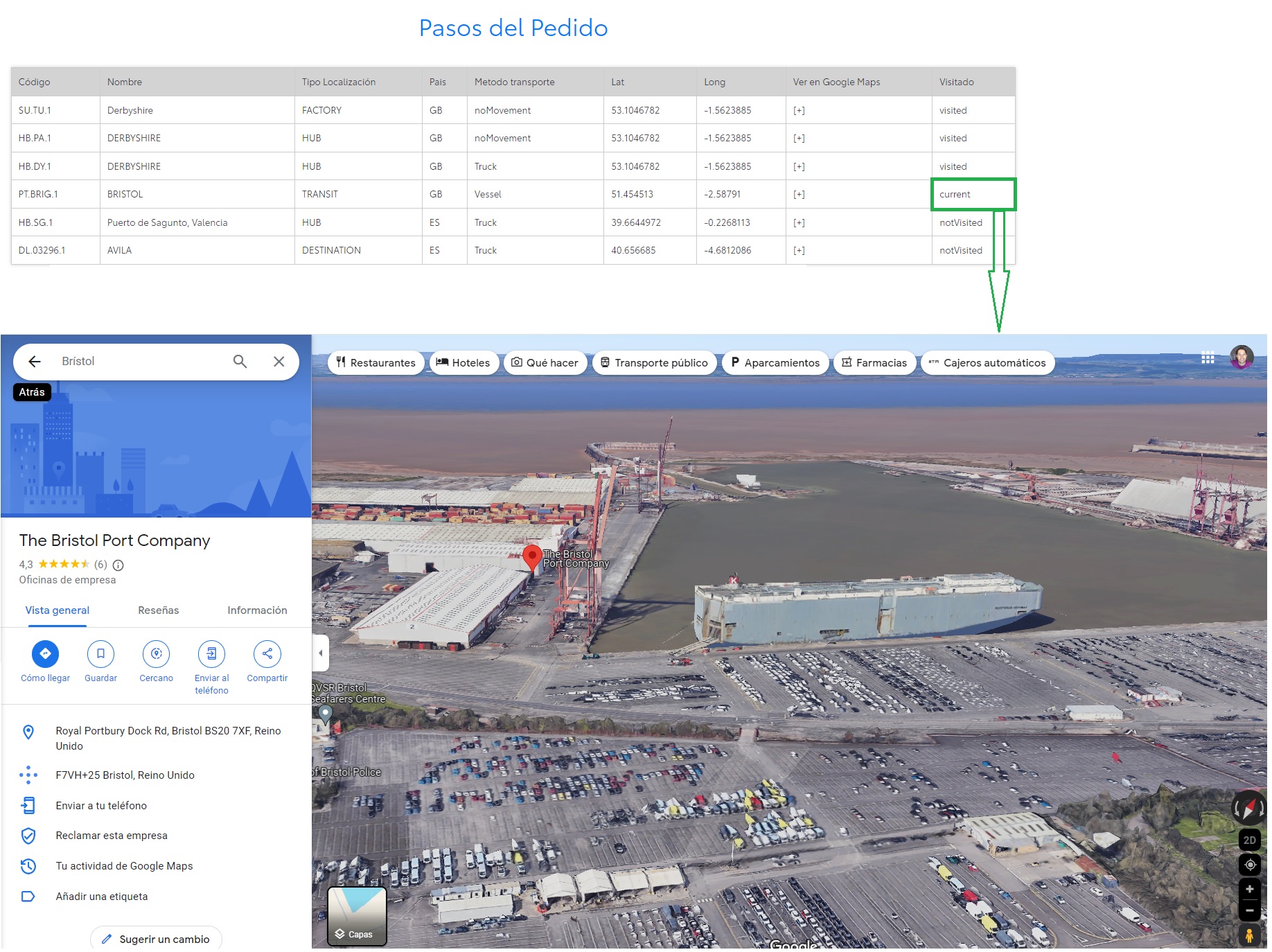Screen dimensions: 1272x952
Task: Click the Código column header
Action: [x=55, y=82]
